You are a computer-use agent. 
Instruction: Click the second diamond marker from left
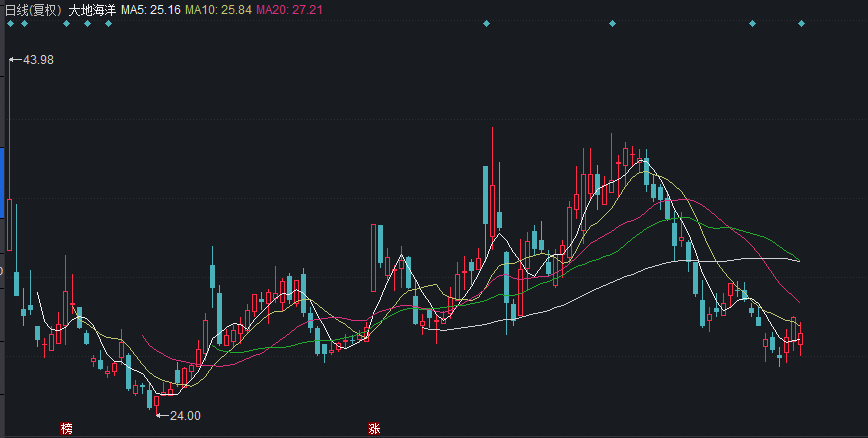coord(24,23)
